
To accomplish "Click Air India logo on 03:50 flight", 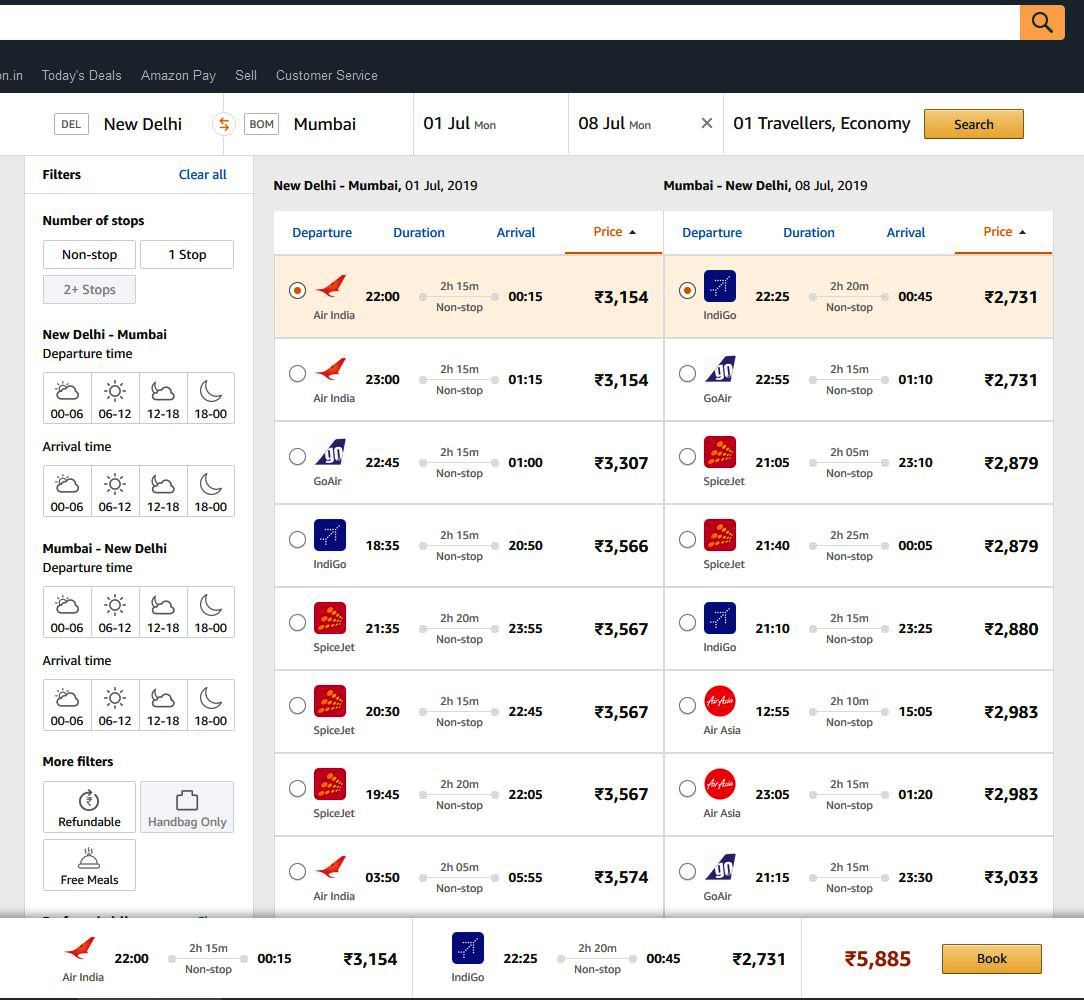I will [x=330, y=867].
